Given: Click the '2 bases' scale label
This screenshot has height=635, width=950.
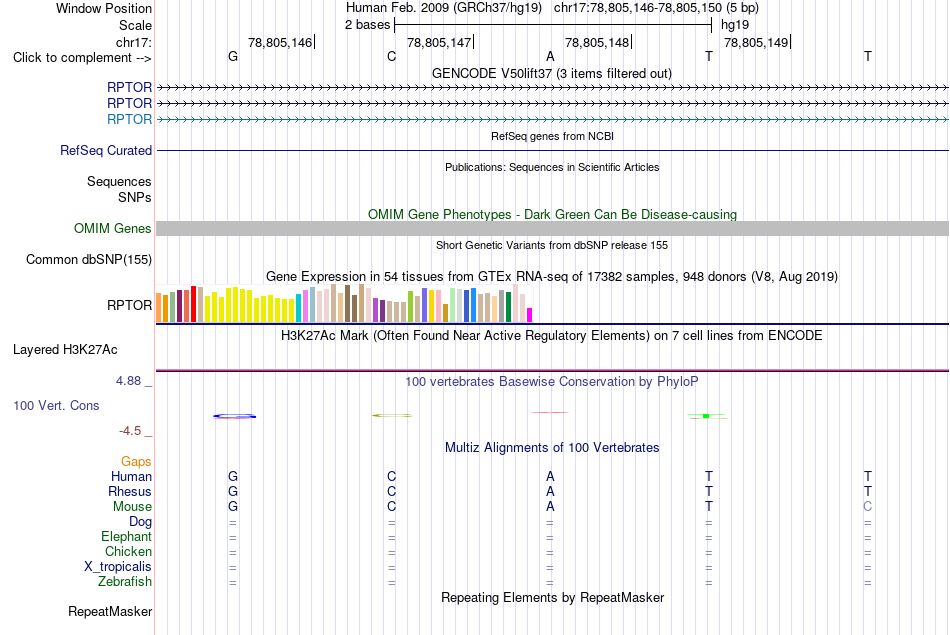Looking at the screenshot, I should click(x=367, y=25).
